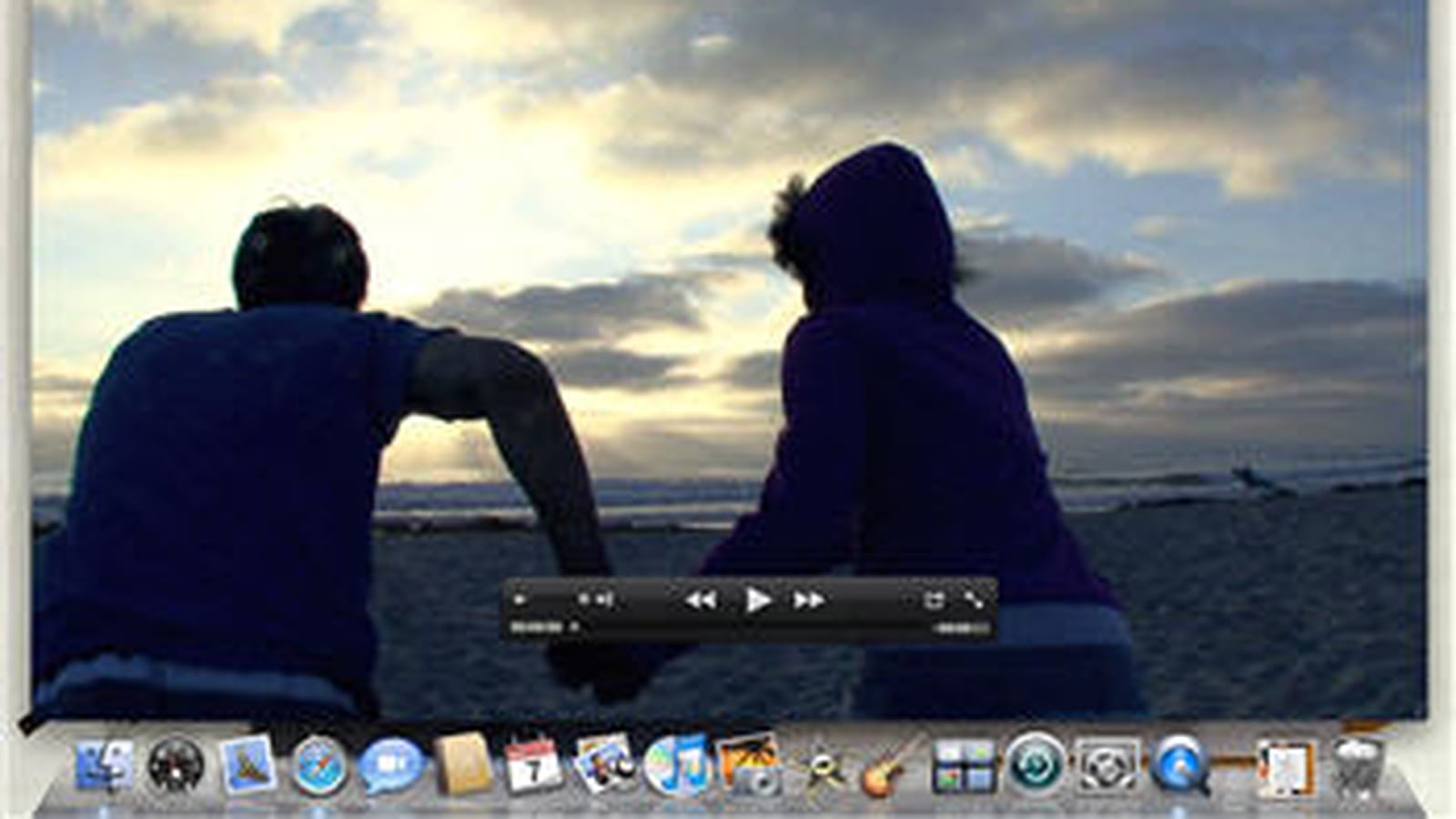The image size is (1456, 819).
Task: Open Dashboard from the Dock
Action: click(x=175, y=764)
